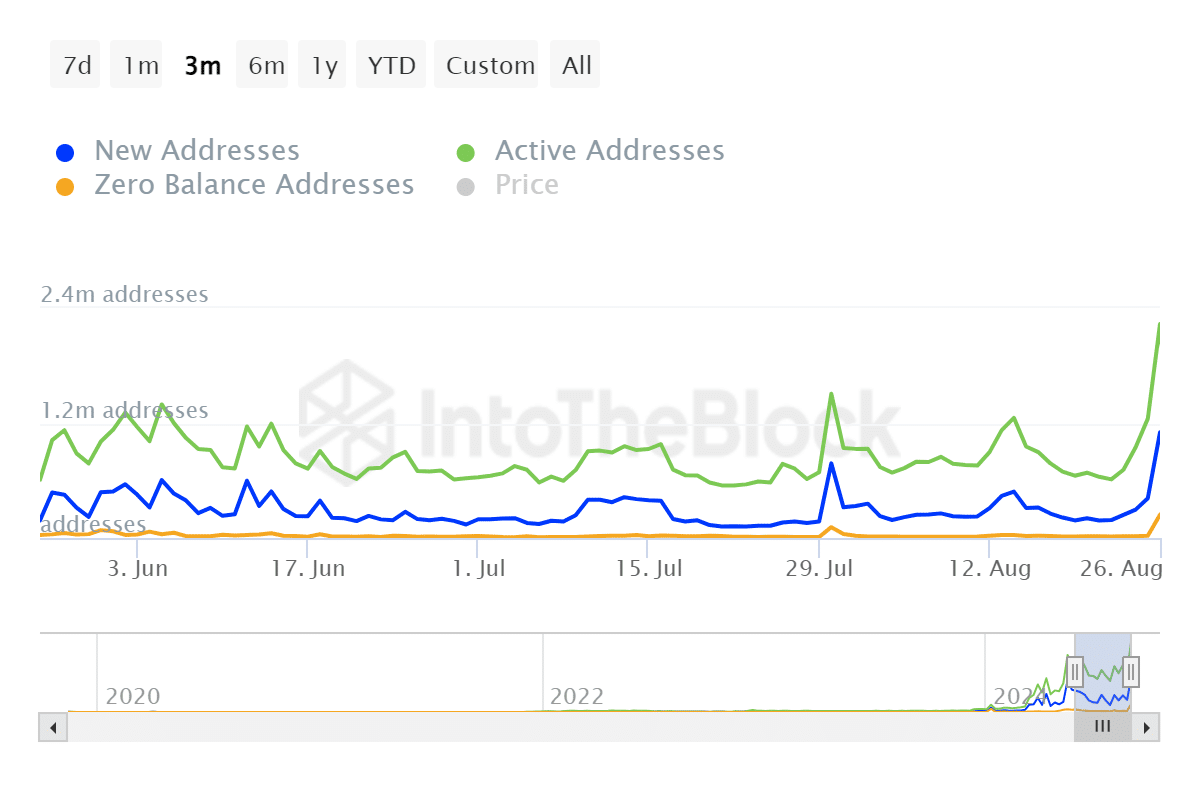The height and width of the screenshot is (800, 1200).
Task: Select the 7d time range
Action: [x=76, y=66]
